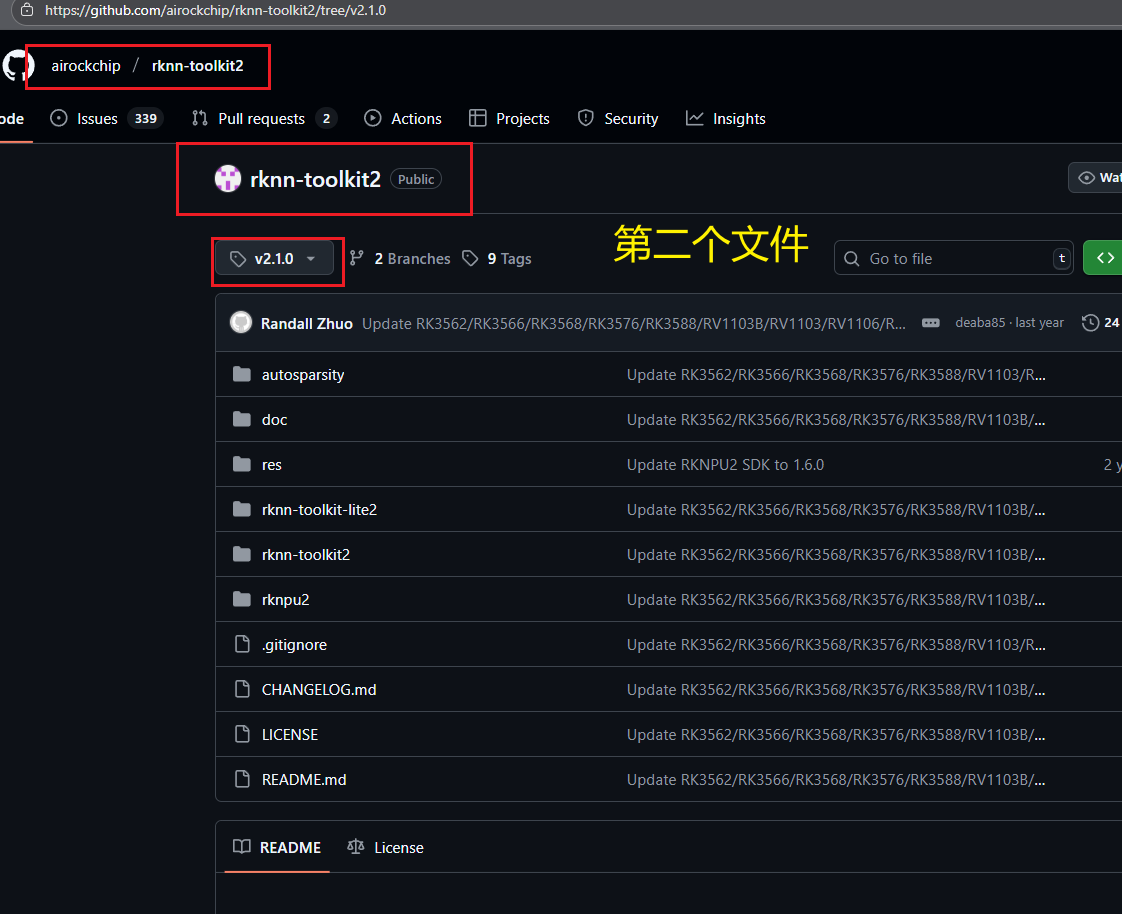Viewport: 1122px width, 914px height.
Task: Click the LICENSE file icon
Action: tap(243, 734)
